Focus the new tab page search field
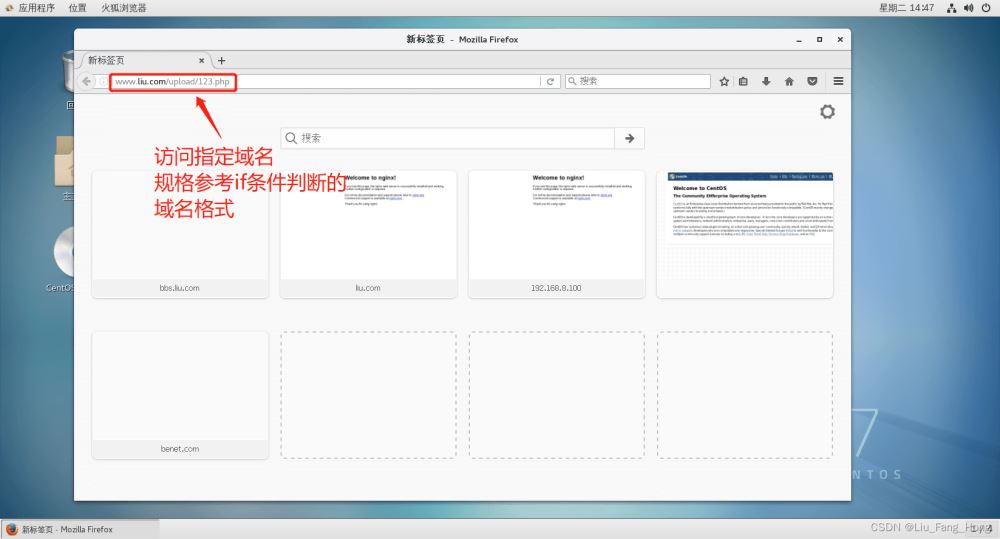The image size is (1000, 539). (448, 138)
